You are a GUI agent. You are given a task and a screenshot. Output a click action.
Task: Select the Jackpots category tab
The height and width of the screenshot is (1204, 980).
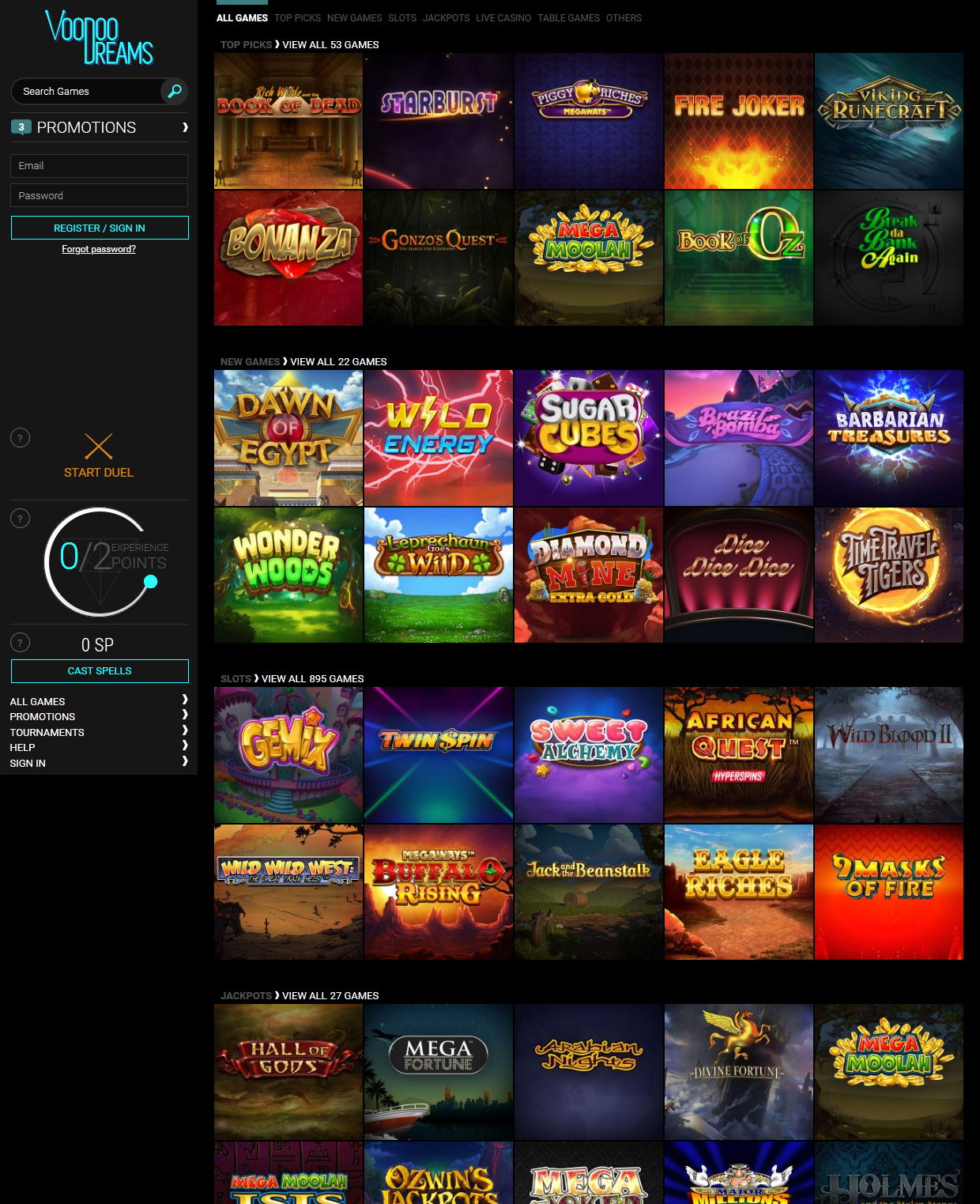point(446,18)
